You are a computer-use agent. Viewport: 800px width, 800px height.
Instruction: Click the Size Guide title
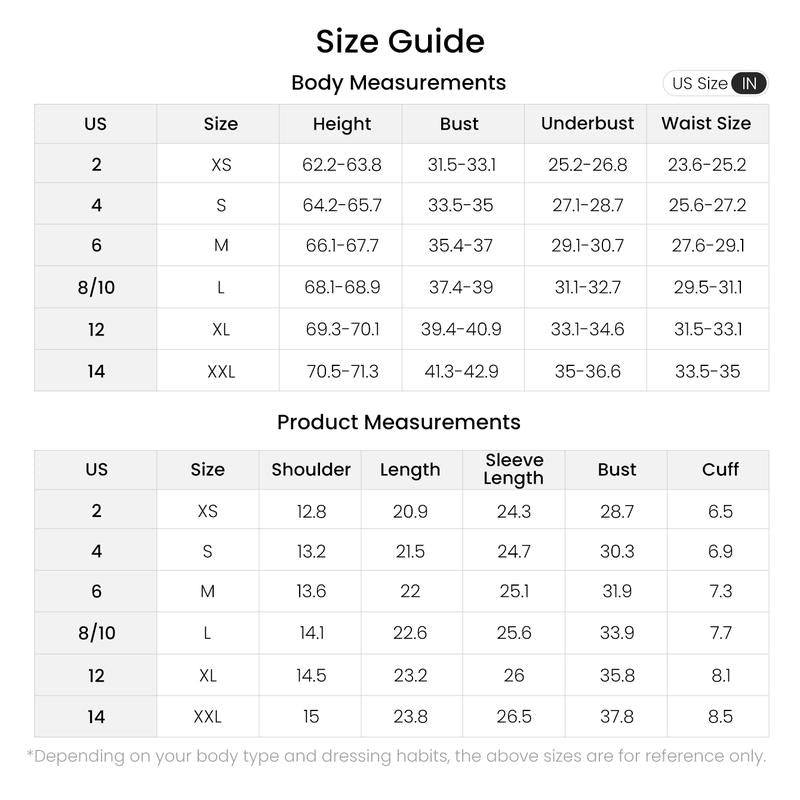400,41
